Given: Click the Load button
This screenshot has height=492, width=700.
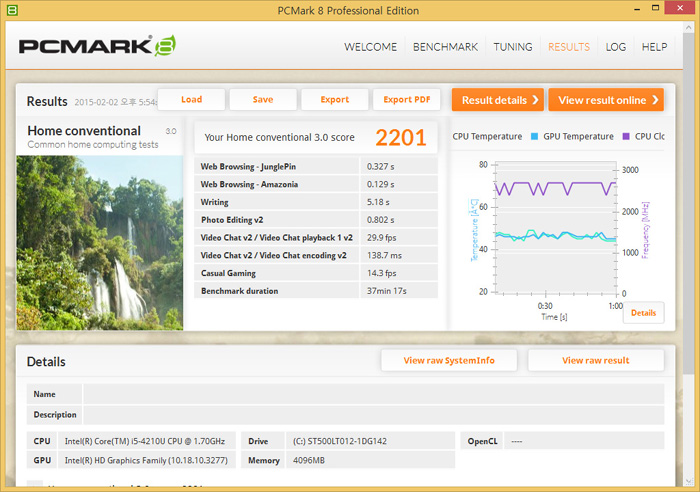Looking at the screenshot, I should pyautogui.click(x=192, y=100).
